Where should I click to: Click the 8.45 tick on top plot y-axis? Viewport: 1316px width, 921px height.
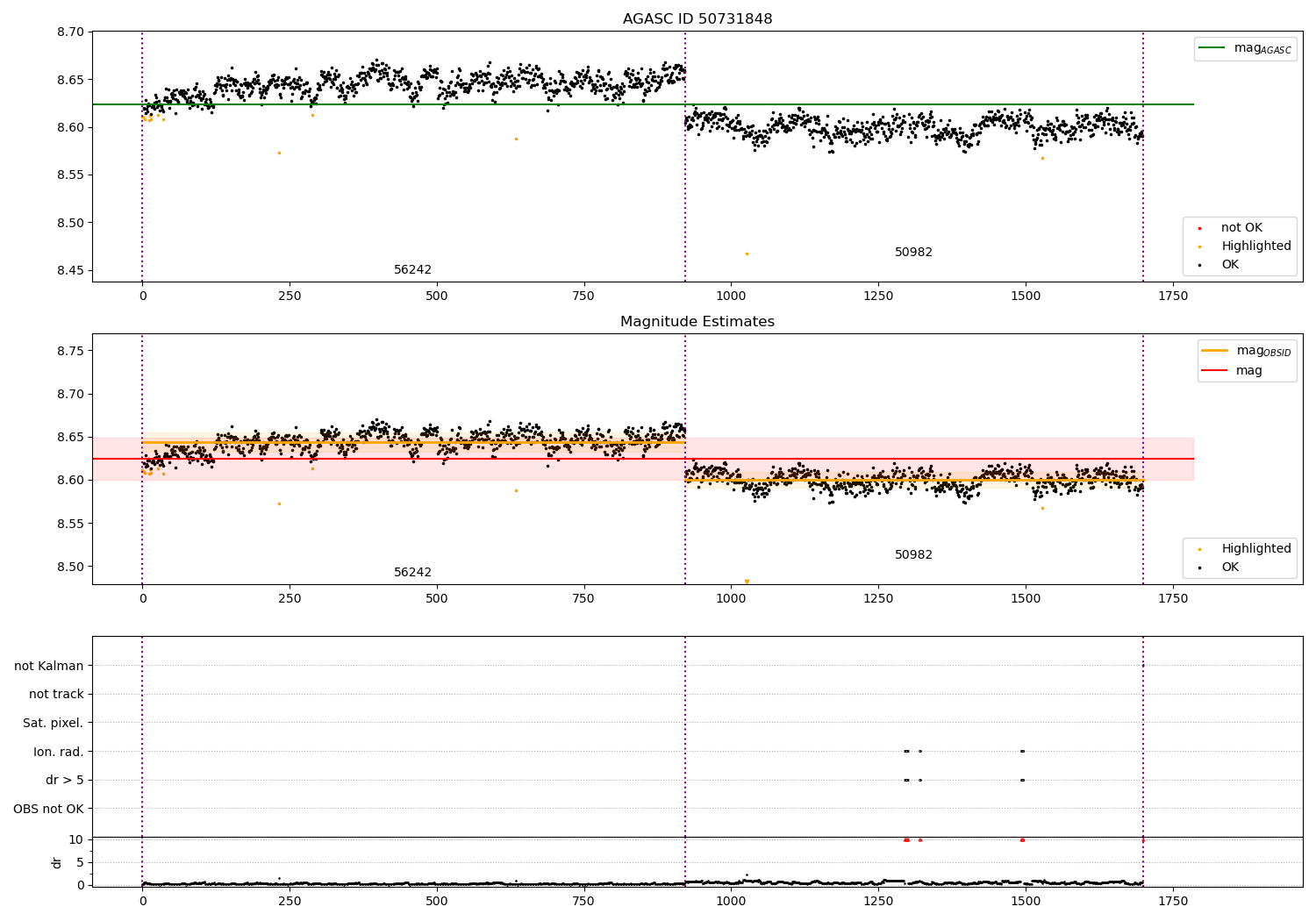70,271
